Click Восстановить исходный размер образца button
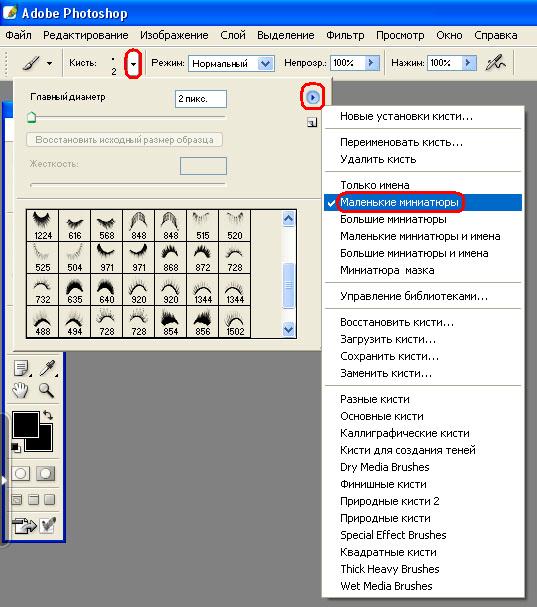Viewport: 537px width, 607px height. tap(124, 140)
